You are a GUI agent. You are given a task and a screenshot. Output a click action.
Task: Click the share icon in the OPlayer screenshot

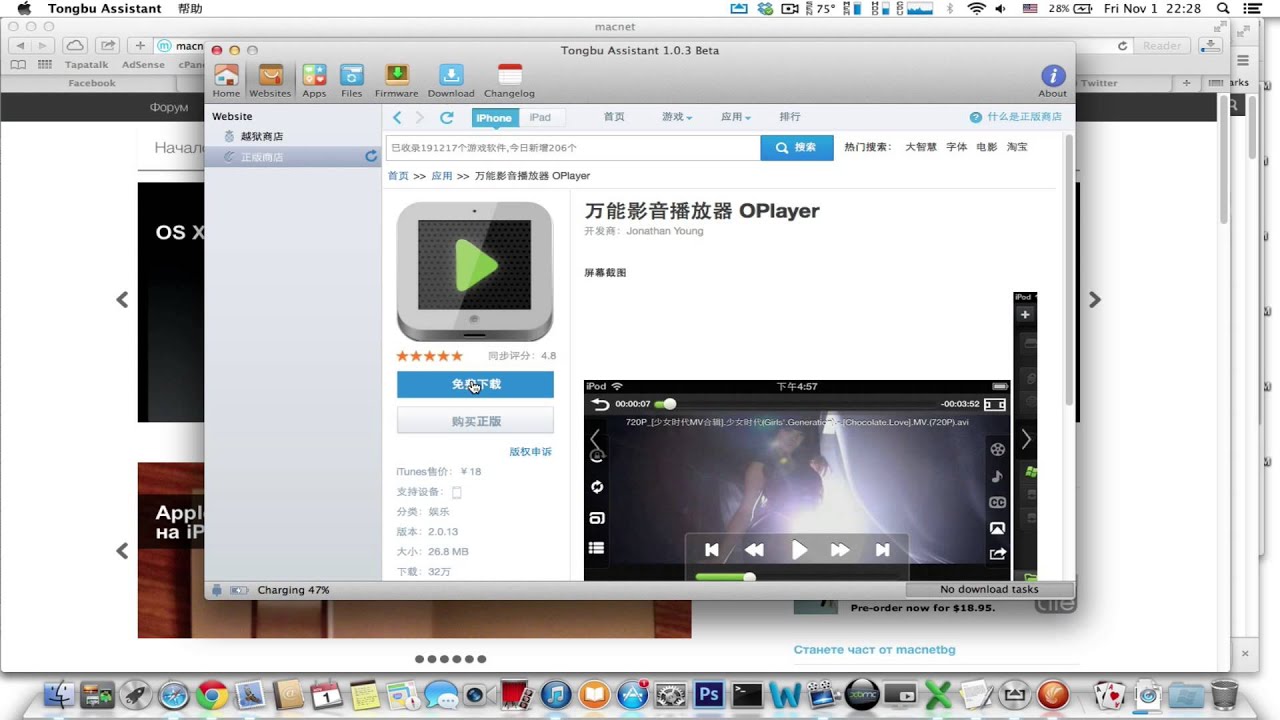997,554
